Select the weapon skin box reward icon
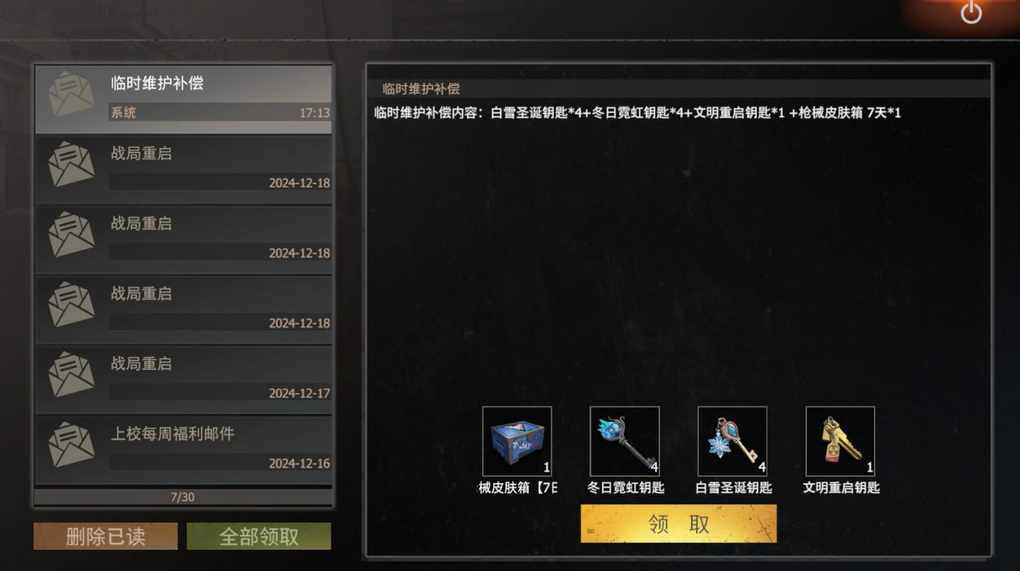 pos(517,442)
